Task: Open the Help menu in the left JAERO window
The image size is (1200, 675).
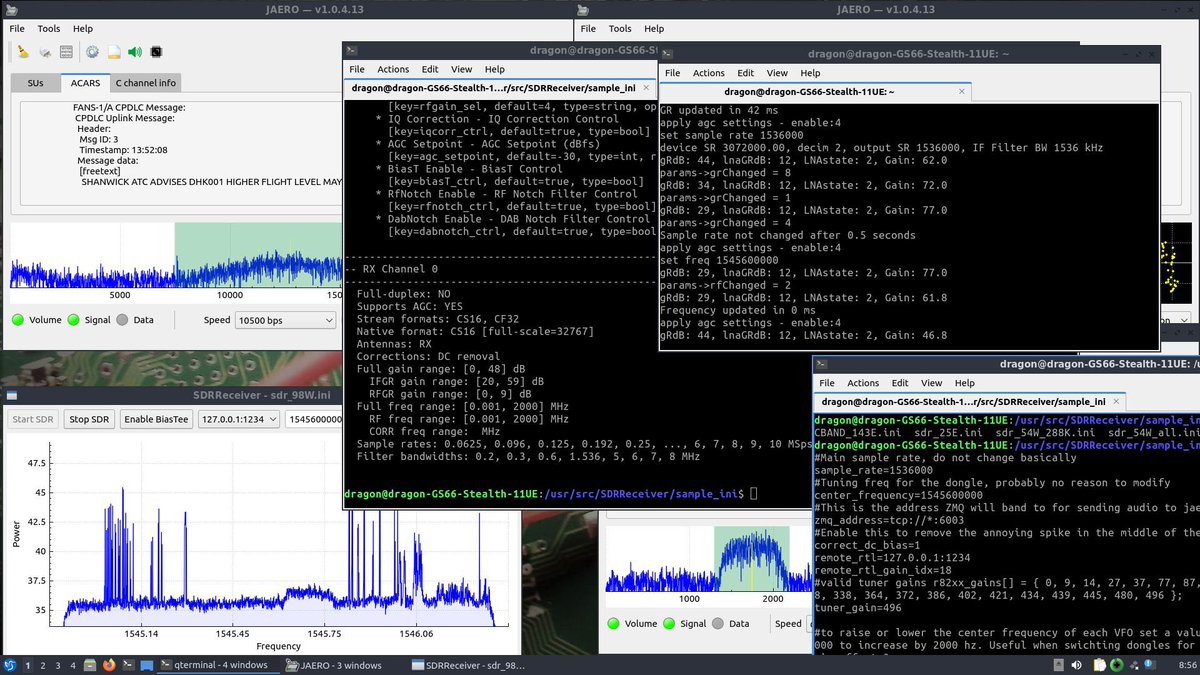Action: pyautogui.click(x=83, y=29)
